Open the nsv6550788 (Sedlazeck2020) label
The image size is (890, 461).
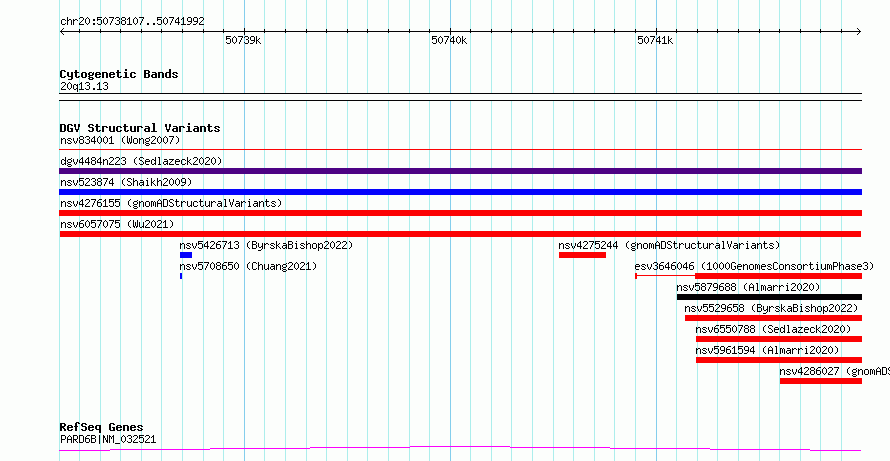pos(773,329)
